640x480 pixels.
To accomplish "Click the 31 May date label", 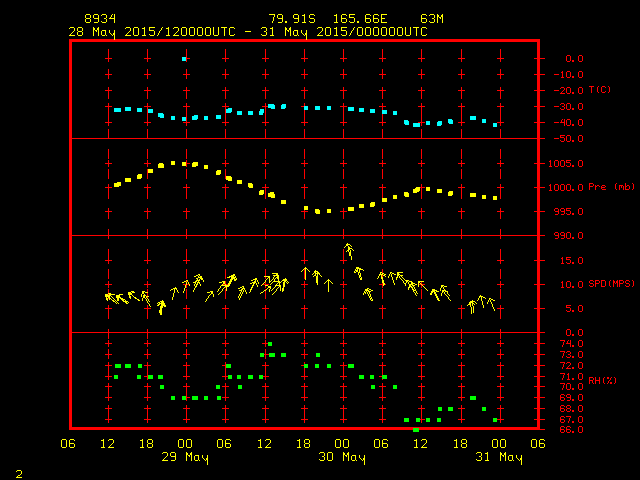I will point(499,458).
